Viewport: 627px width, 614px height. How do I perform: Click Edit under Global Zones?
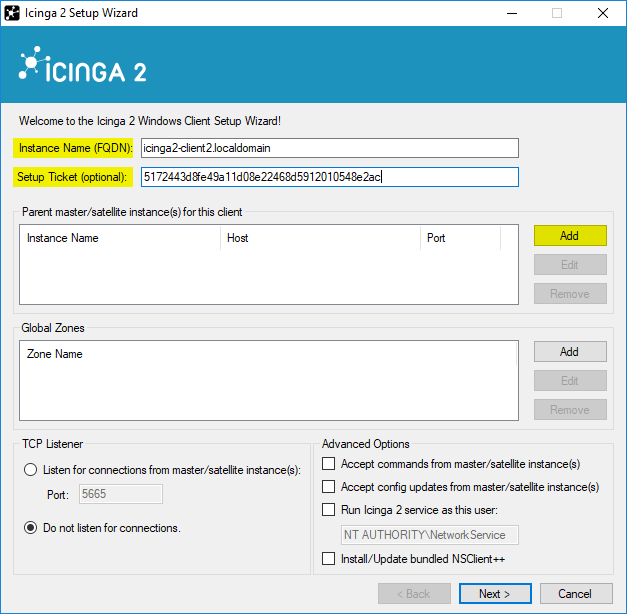click(x=570, y=380)
